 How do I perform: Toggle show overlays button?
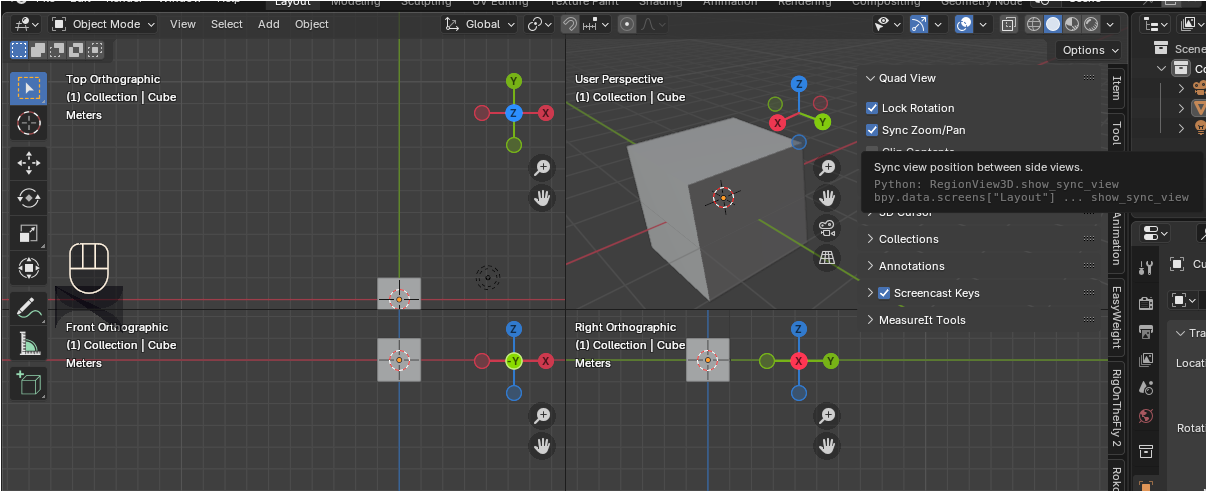click(x=964, y=24)
